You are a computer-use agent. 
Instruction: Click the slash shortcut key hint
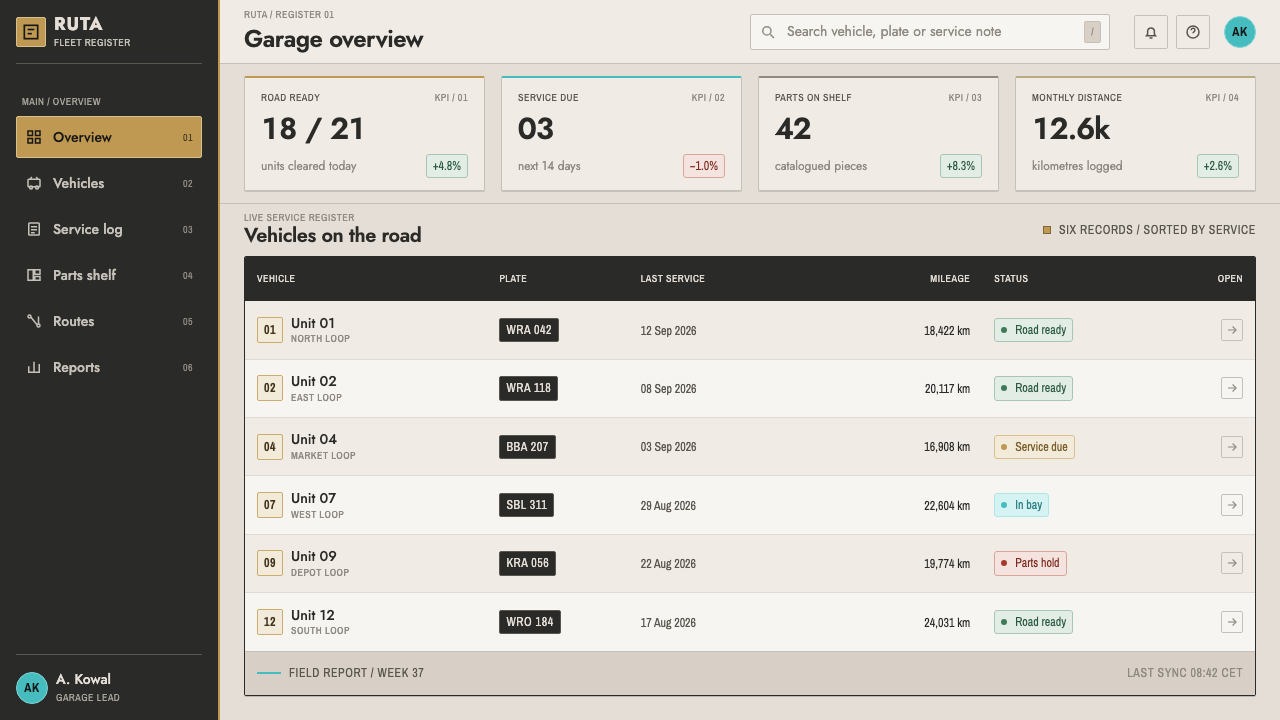[1092, 32]
